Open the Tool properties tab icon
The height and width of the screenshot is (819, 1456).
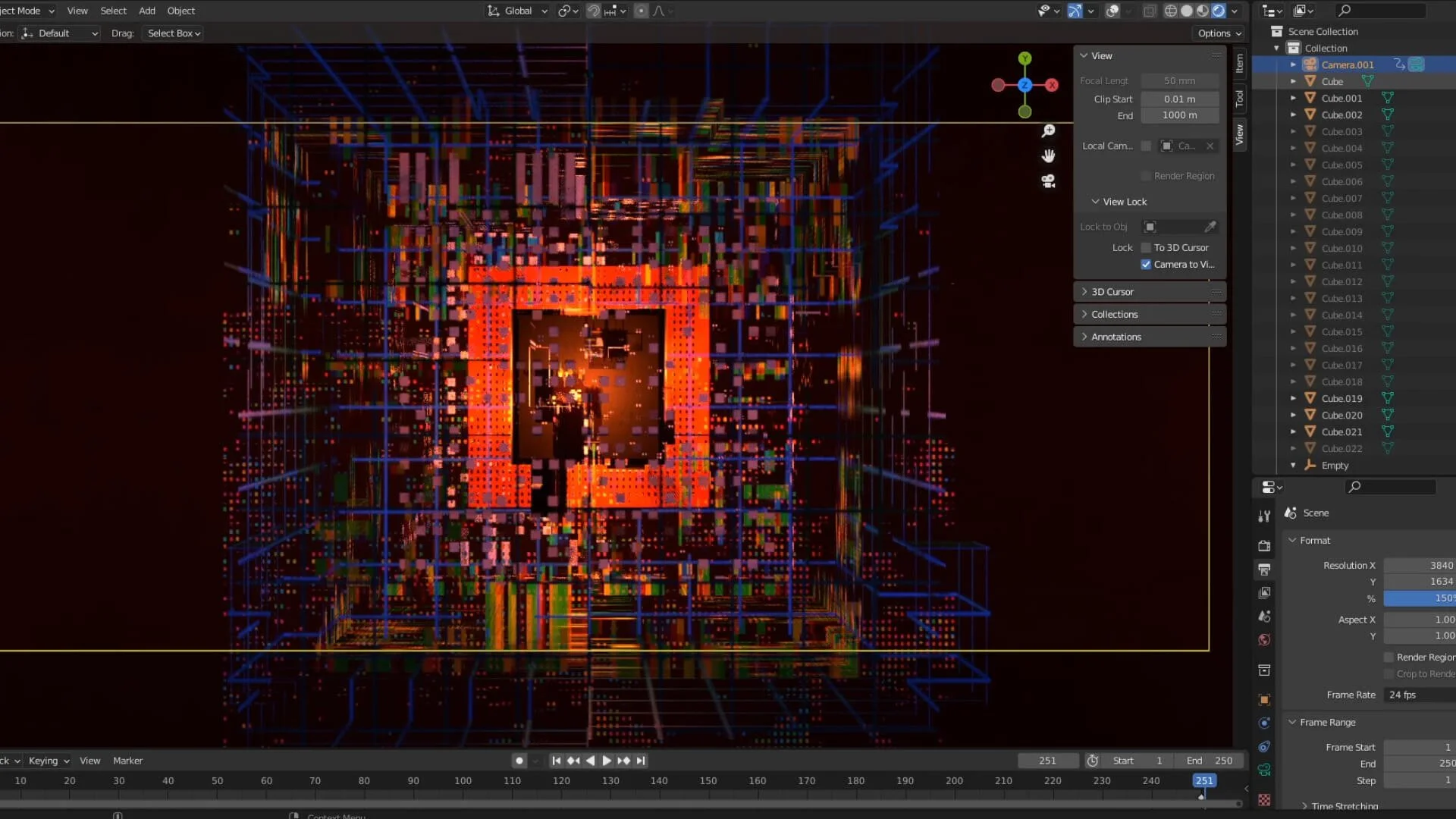coord(1264,516)
